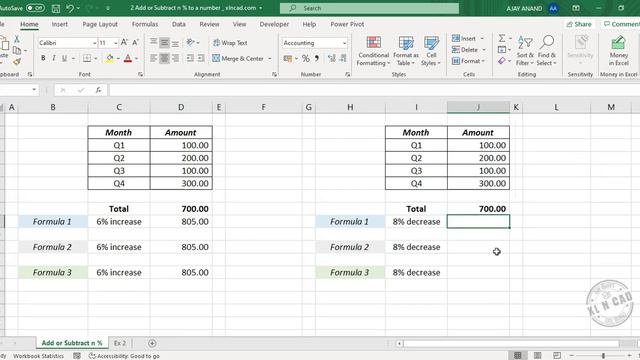Click the Share button
Viewport: 640px width, 360px height.
(579, 24)
